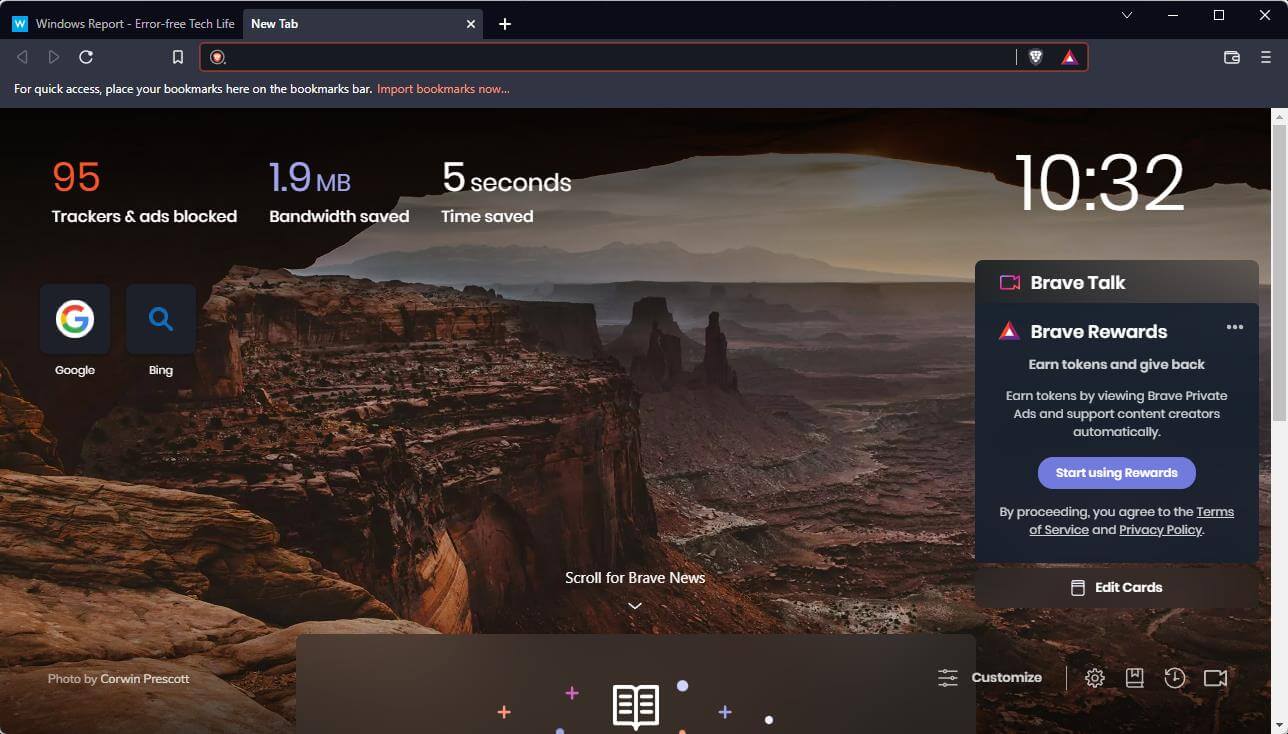Open the Terms of Service link

coord(1132,521)
